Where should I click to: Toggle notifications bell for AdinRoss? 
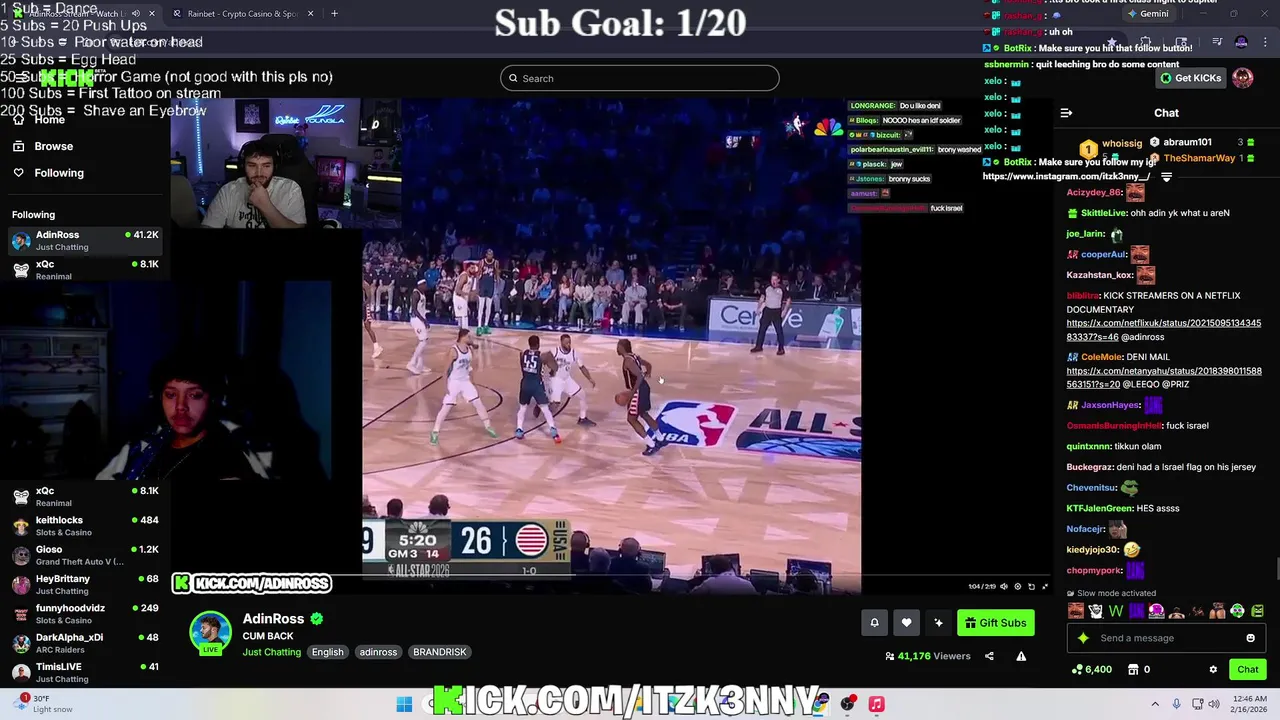pyautogui.click(x=874, y=623)
